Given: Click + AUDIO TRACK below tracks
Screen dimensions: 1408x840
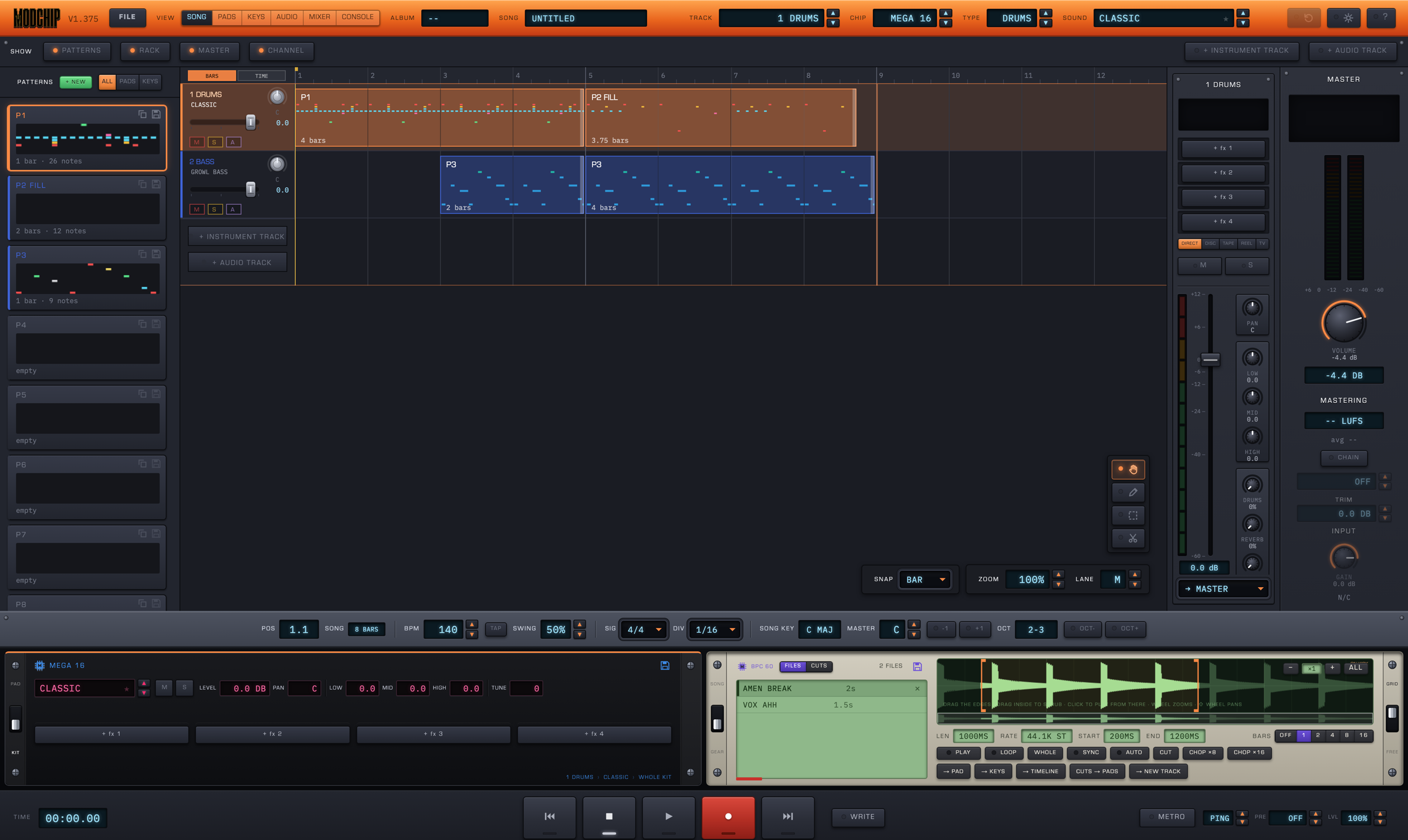Looking at the screenshot, I should coord(238,263).
